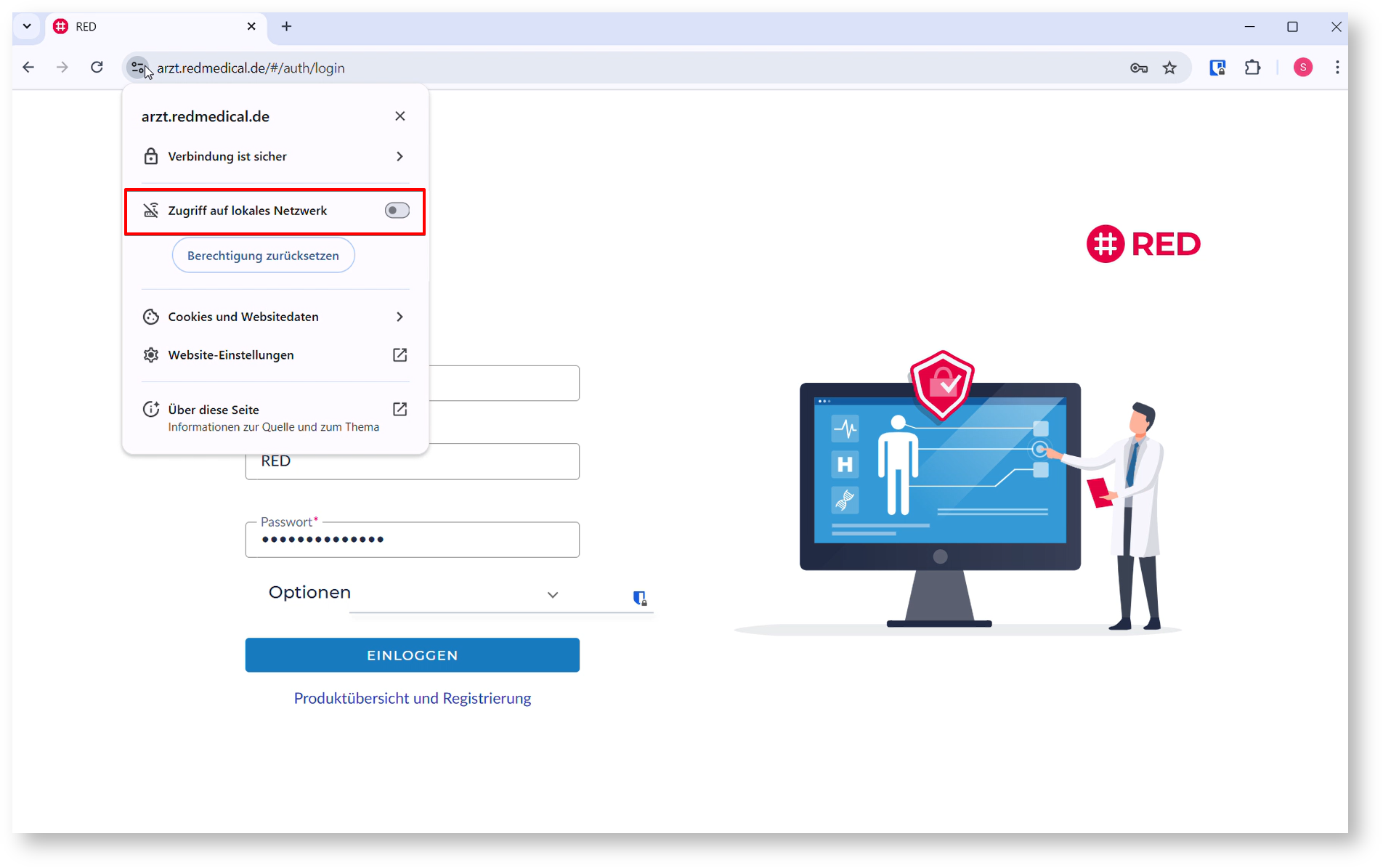
Task: Close the site info popup
Action: click(400, 116)
